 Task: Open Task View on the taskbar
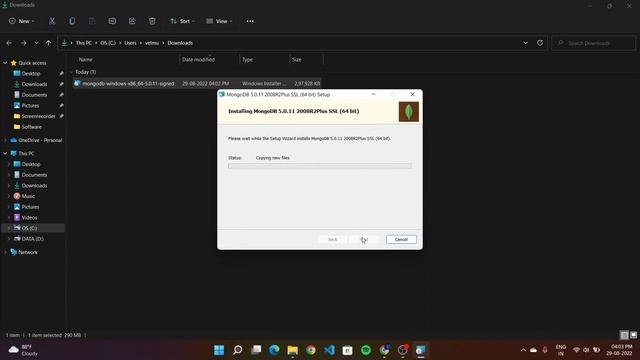256,350
